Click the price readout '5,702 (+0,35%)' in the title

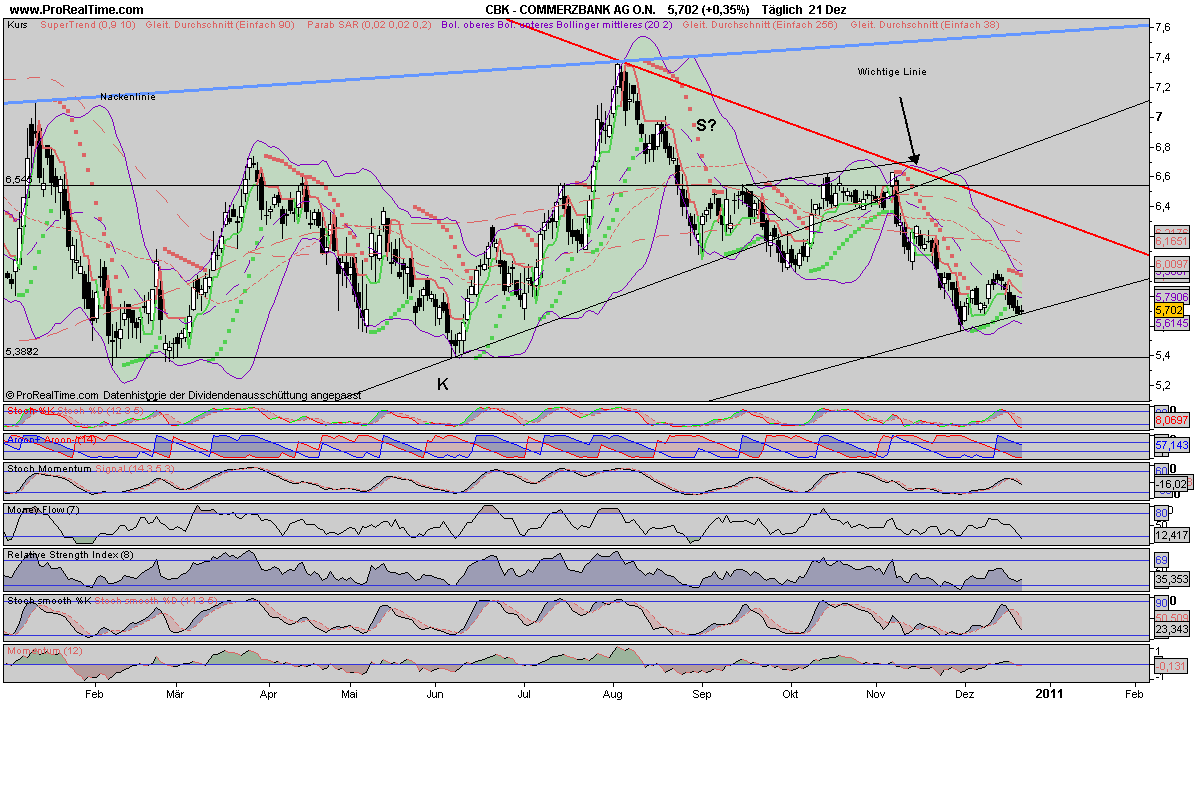[x=709, y=8]
